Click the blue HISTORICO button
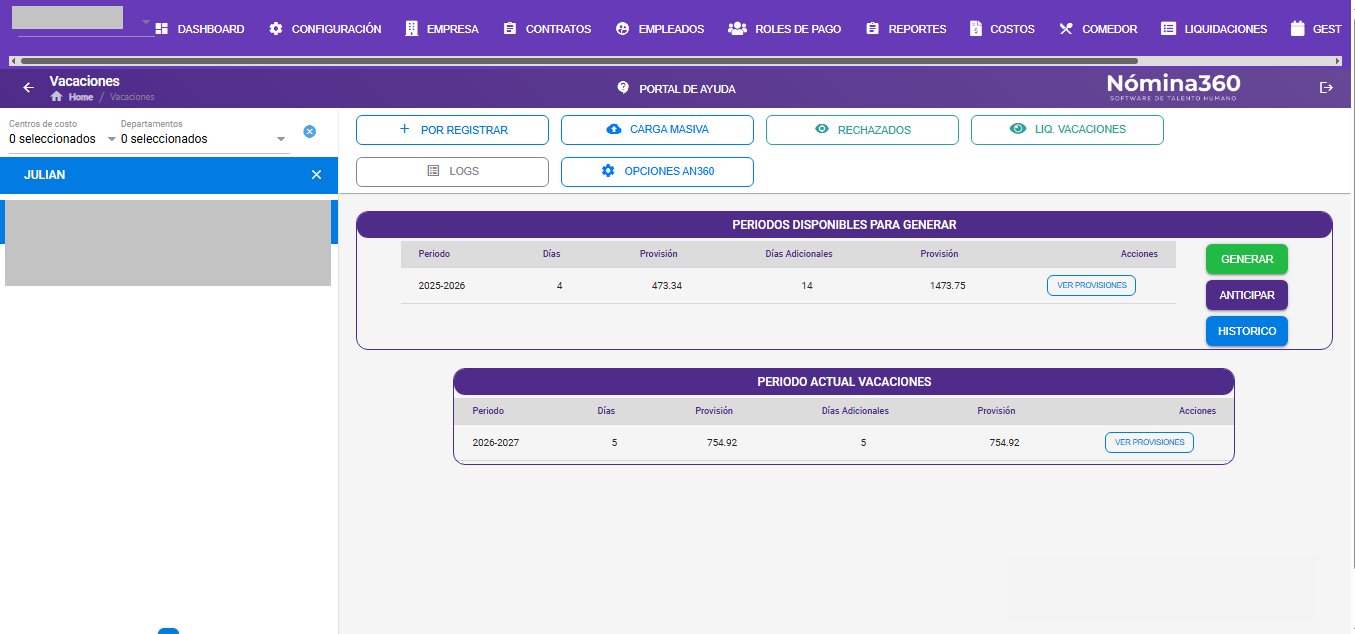The width and height of the screenshot is (1355, 634). pos(1247,331)
